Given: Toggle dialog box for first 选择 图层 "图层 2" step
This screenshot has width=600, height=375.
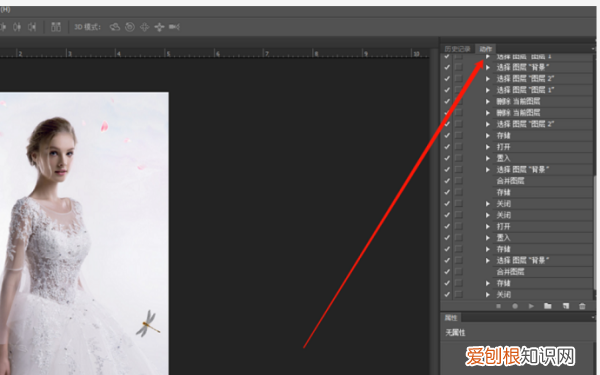Looking at the screenshot, I should [459, 79].
